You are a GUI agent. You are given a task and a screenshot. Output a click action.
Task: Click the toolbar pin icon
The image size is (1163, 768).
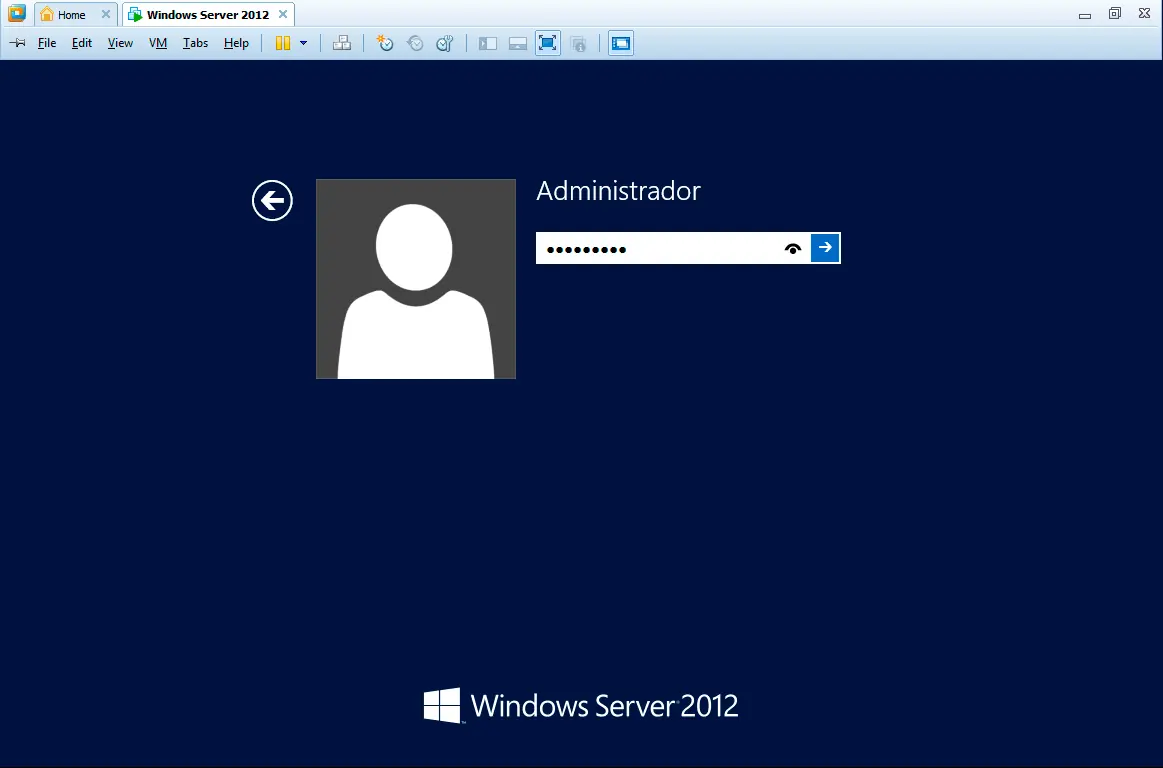click(18, 43)
